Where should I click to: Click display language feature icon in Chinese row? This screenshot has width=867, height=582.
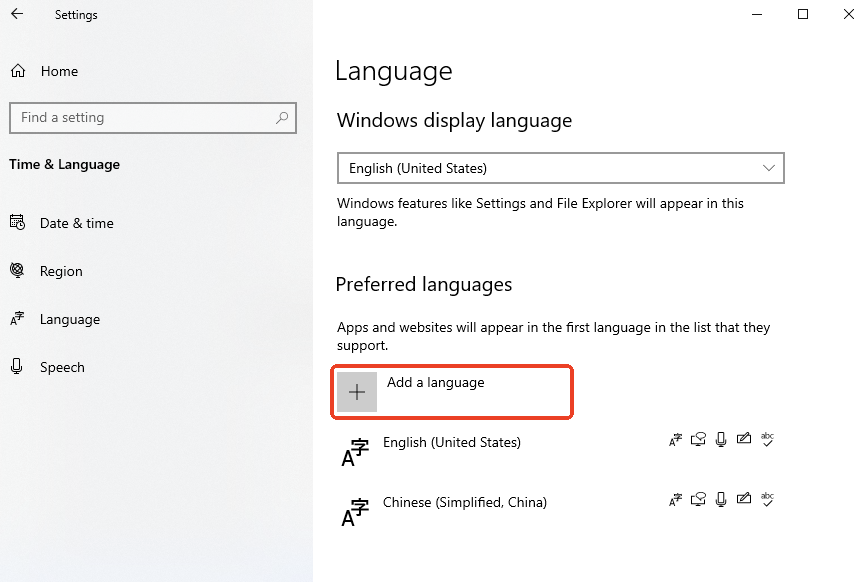[676, 500]
